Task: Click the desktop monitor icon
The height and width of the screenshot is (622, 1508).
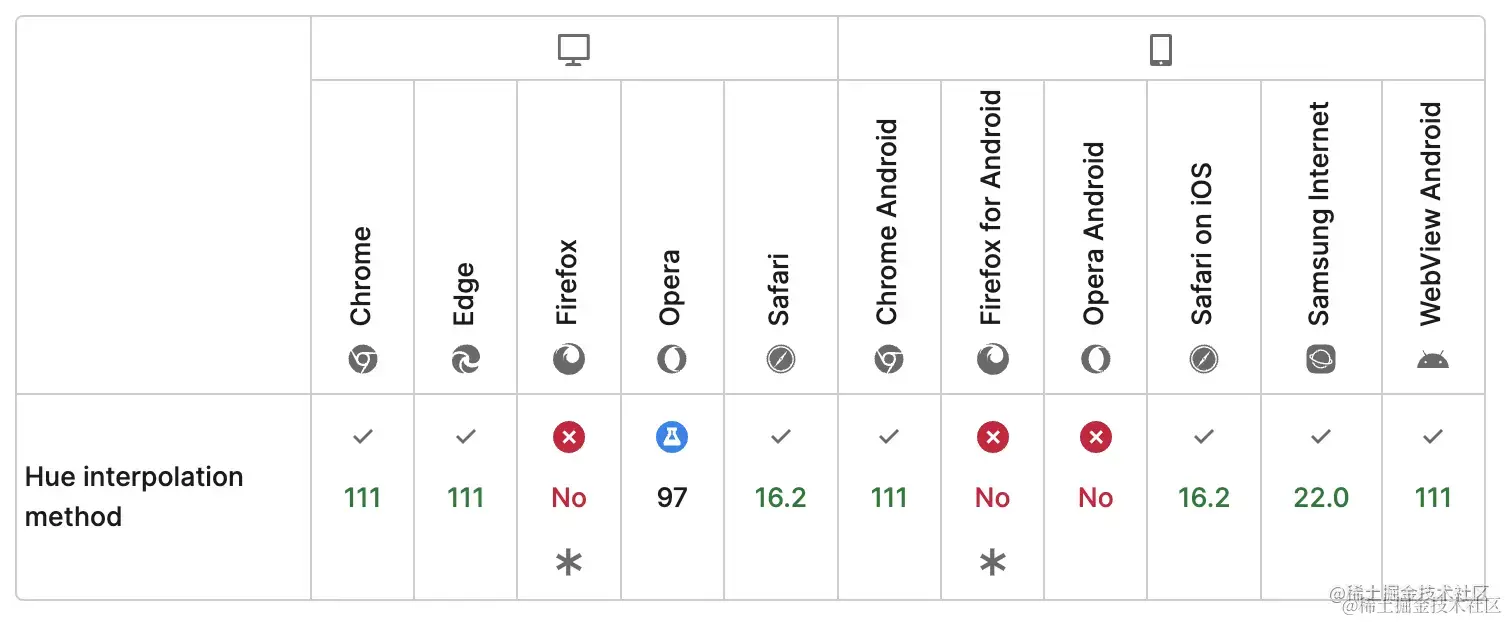Action: point(574,50)
